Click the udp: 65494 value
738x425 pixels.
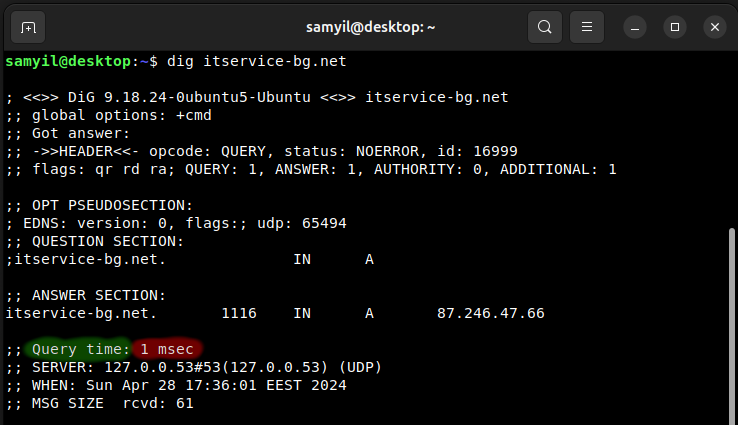pos(302,224)
